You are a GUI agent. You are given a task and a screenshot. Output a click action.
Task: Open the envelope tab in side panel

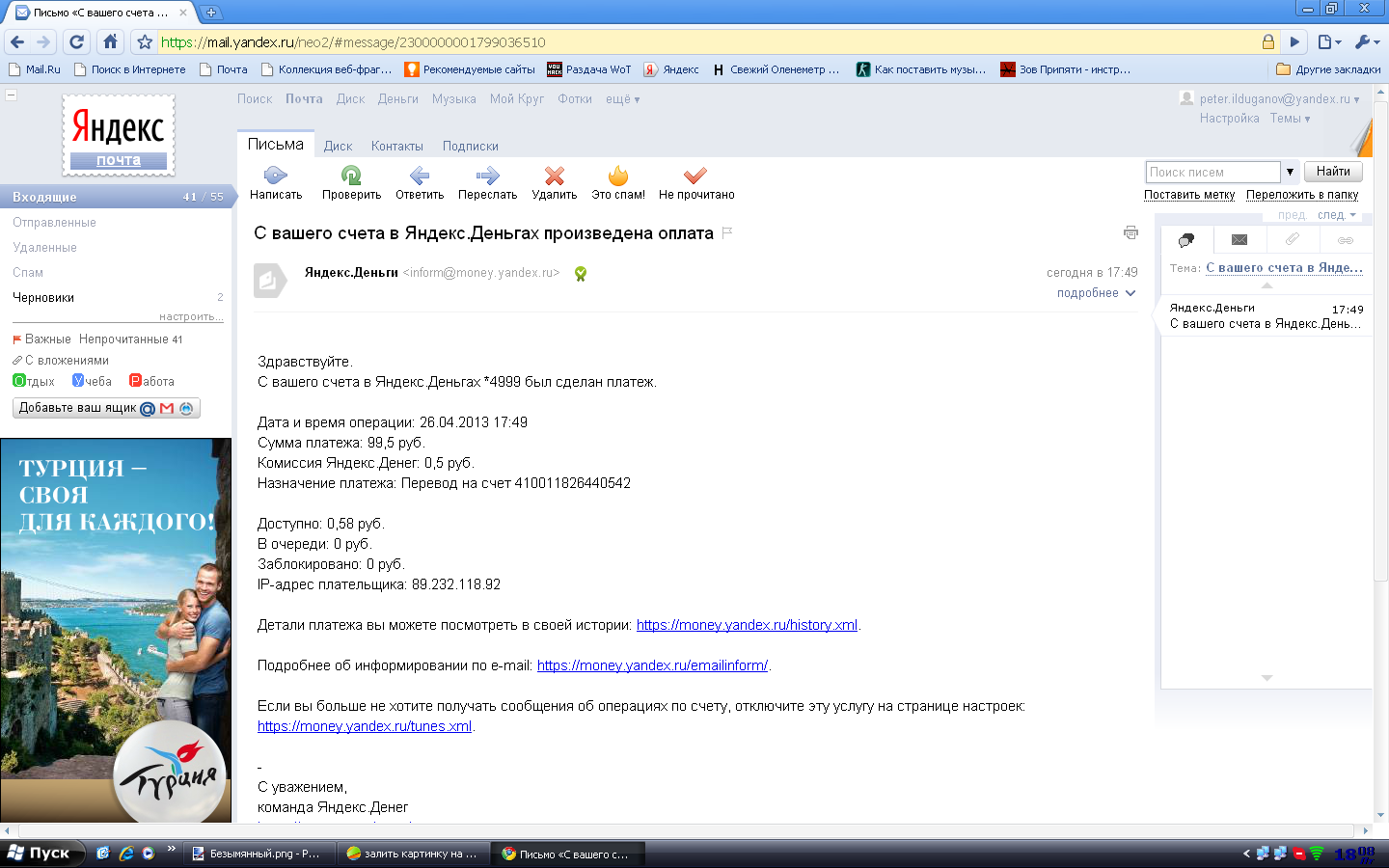coord(1239,239)
